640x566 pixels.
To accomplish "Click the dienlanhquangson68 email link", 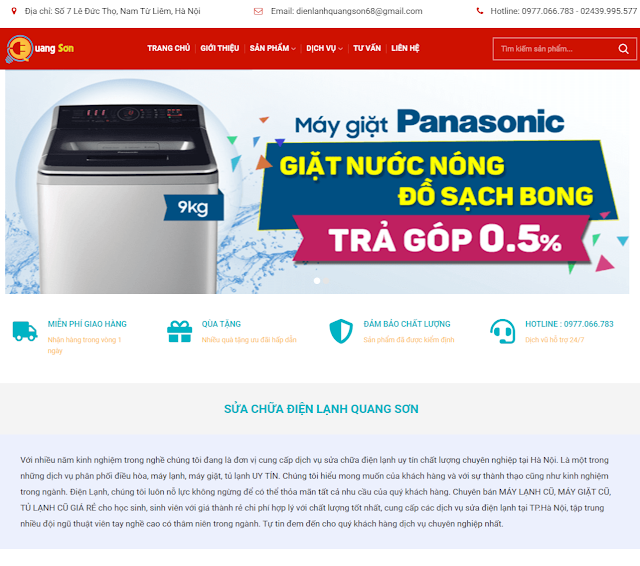I will click(x=359, y=11).
